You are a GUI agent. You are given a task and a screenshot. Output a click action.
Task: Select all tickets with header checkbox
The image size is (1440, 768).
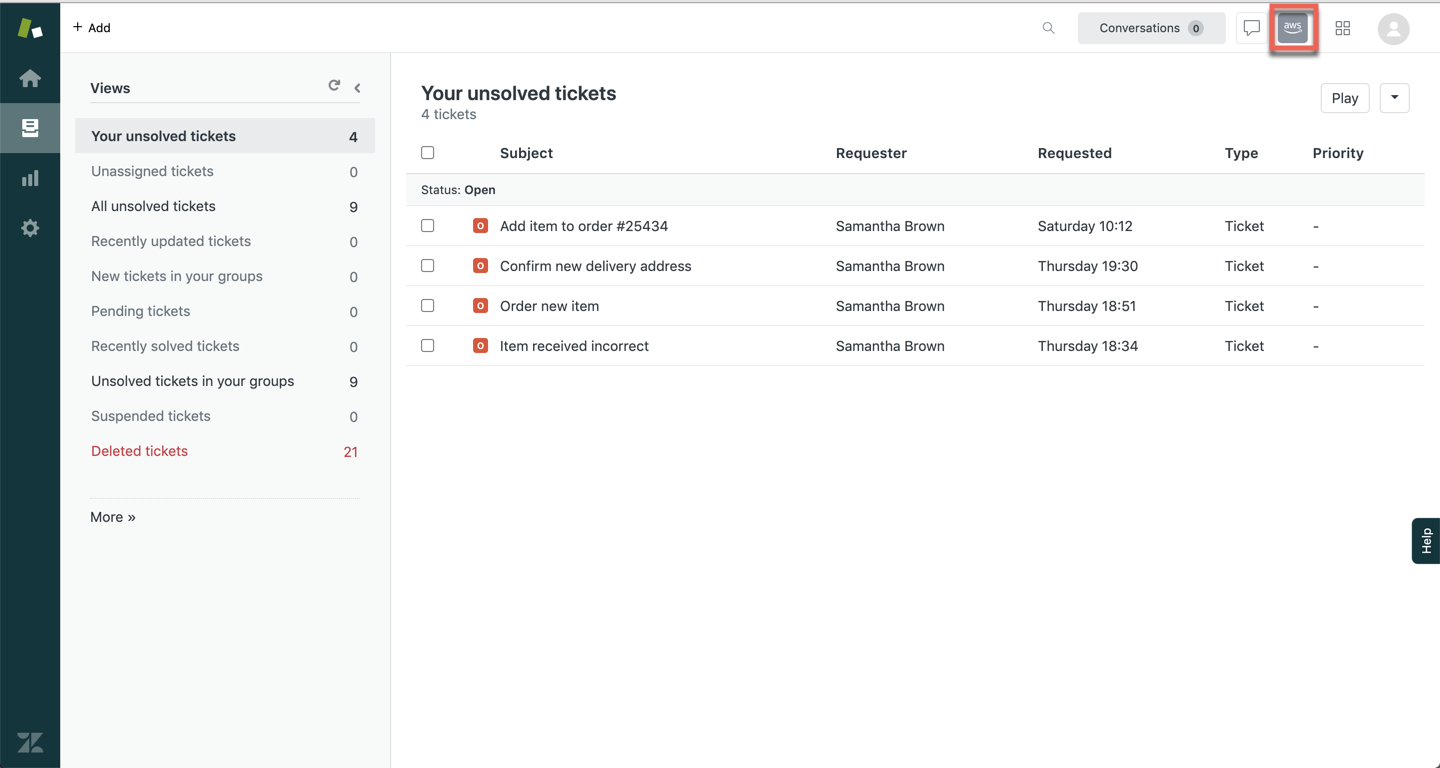click(428, 153)
